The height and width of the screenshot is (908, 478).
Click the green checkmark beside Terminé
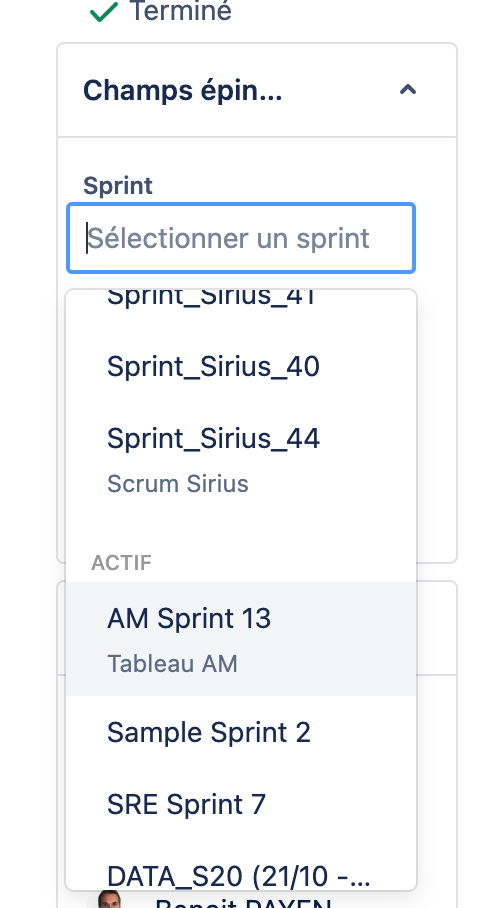pos(104,12)
